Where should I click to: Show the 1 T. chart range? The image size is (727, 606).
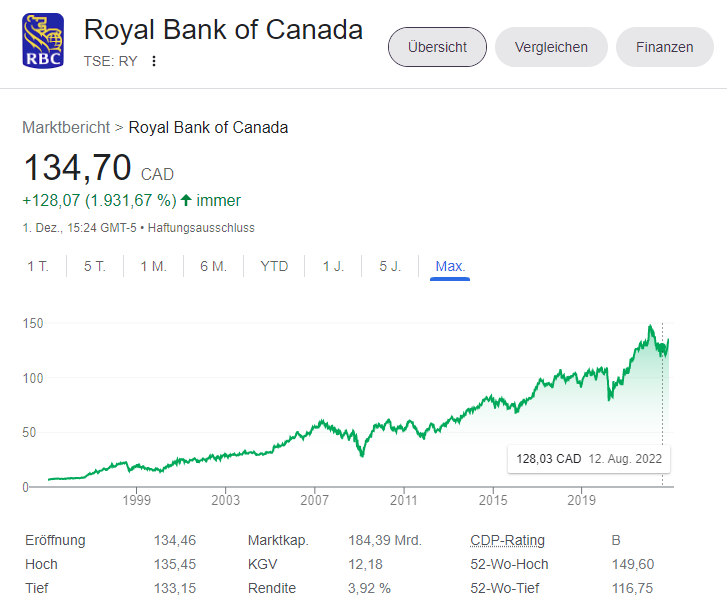click(38, 266)
